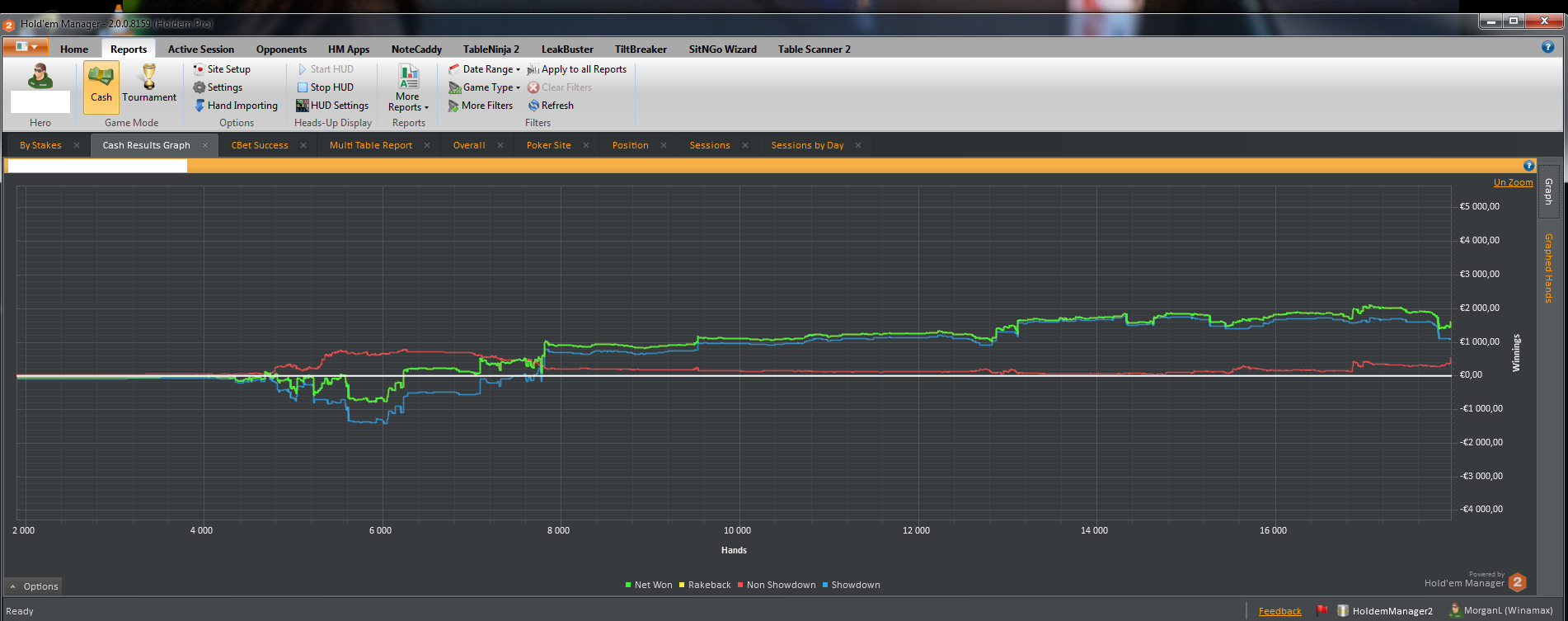This screenshot has height=621, width=1568.
Task: Click the Un Zoom link
Action: (1514, 182)
